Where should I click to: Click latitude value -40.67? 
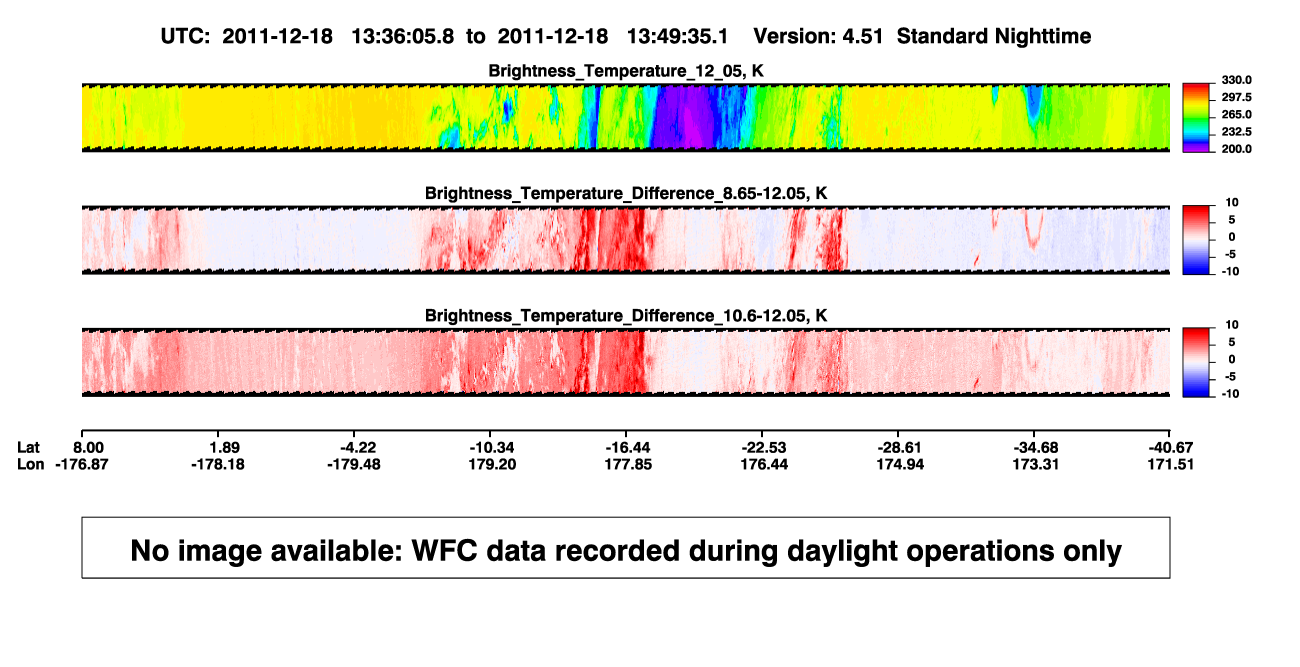click(x=1172, y=447)
